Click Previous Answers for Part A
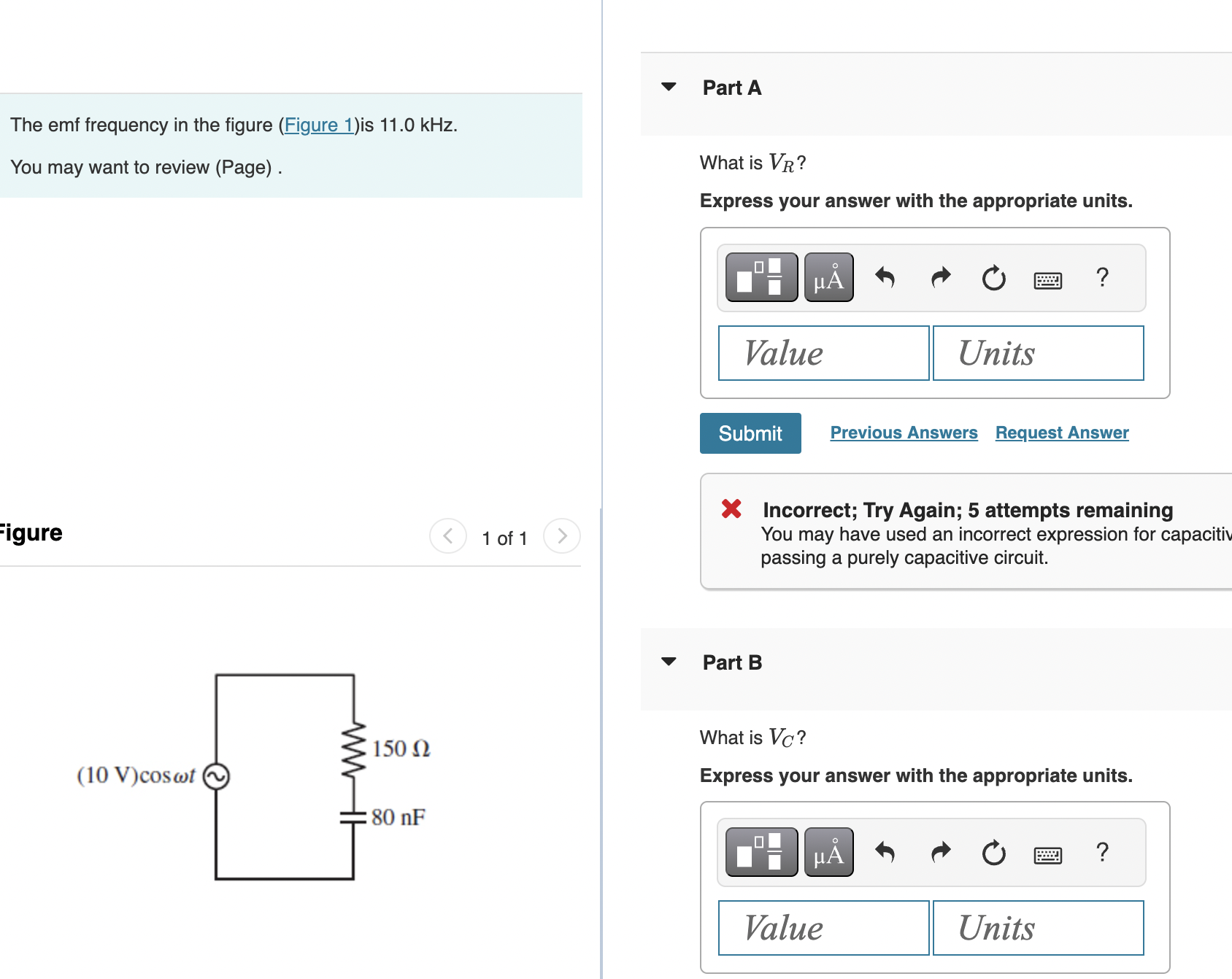The width and height of the screenshot is (1232, 979). pos(904,433)
